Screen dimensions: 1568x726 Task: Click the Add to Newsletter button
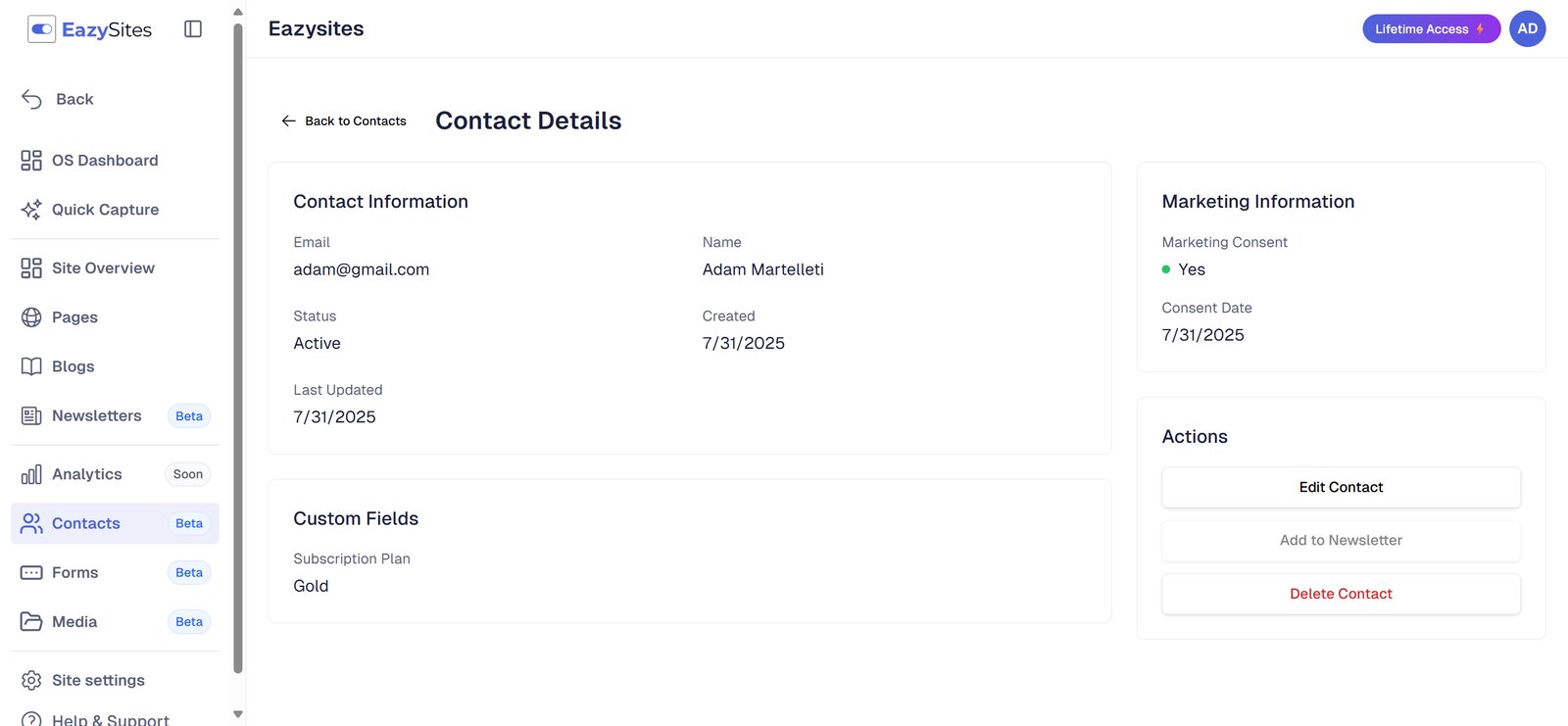(1341, 541)
